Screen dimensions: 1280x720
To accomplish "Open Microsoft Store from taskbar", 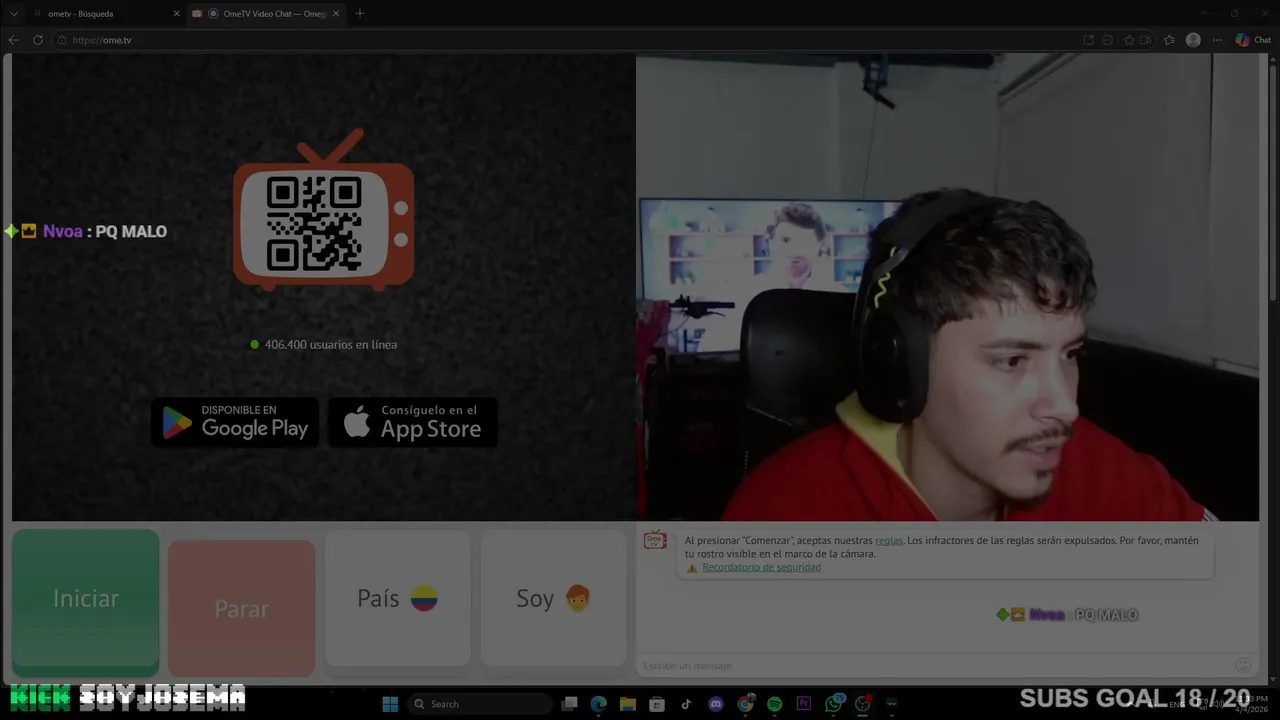I will 657,704.
